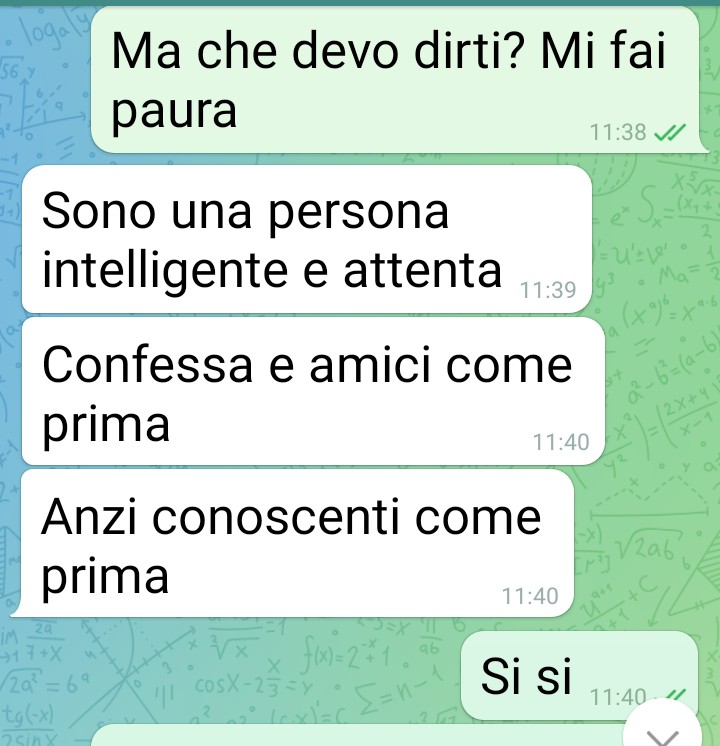Click the word "attenta" in the second message

pyautogui.click(x=423, y=271)
